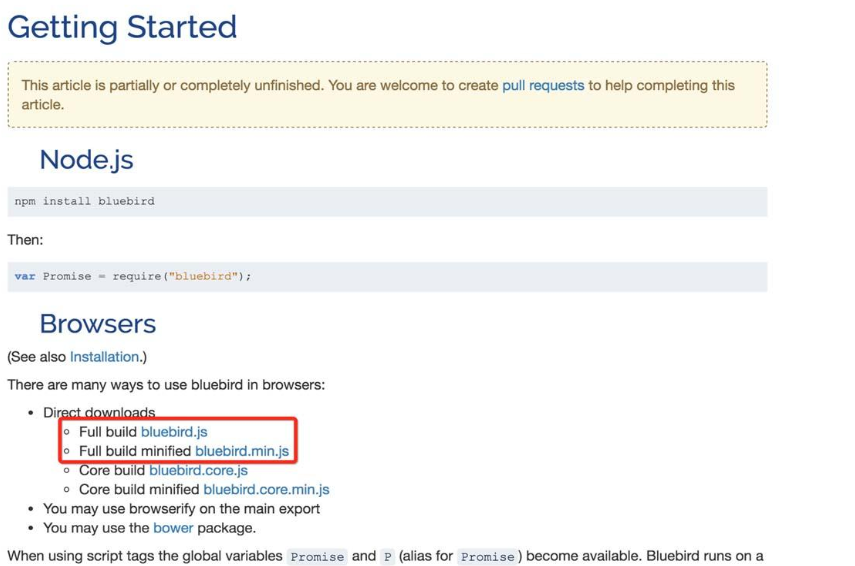
Task: Open the bluebird.core.js link
Action: 198,470
